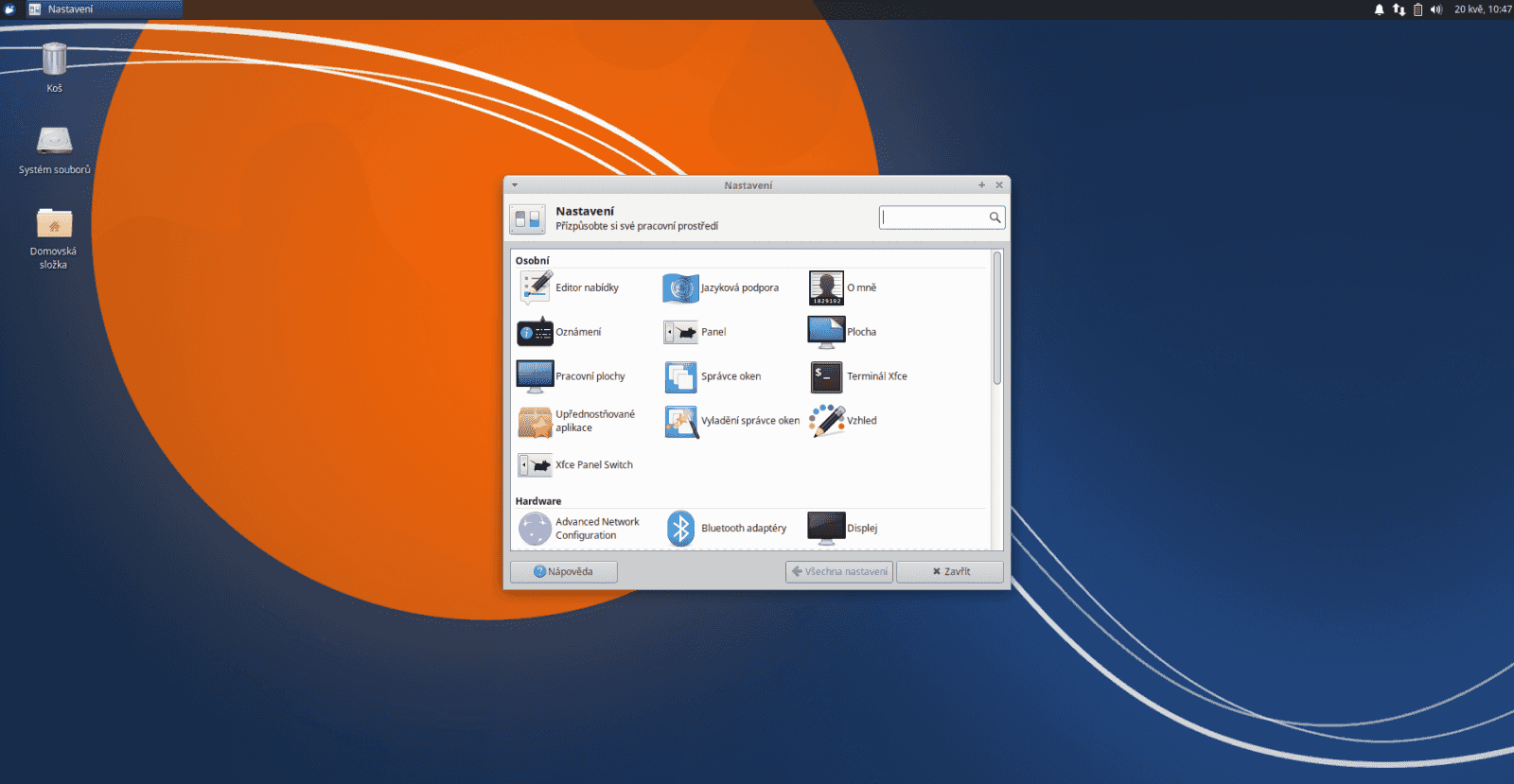Click the Nastavení header settings icon

[x=527, y=218]
